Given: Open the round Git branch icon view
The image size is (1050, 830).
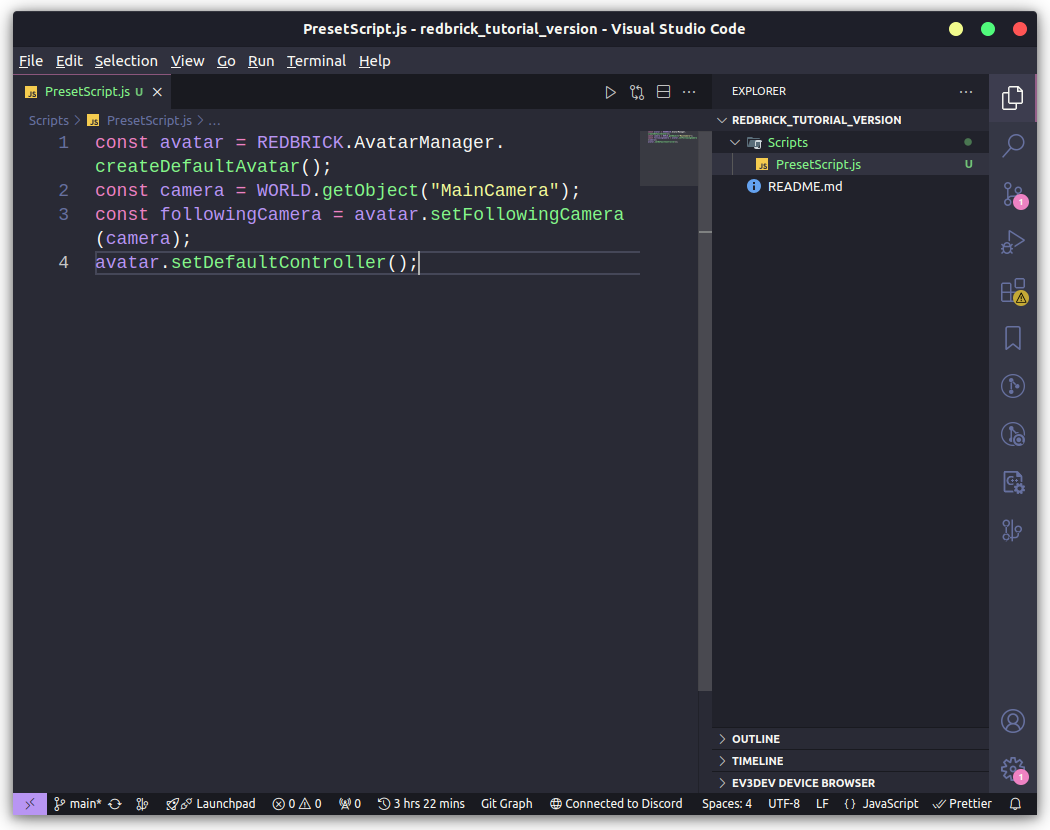Looking at the screenshot, I should pos(1012,386).
